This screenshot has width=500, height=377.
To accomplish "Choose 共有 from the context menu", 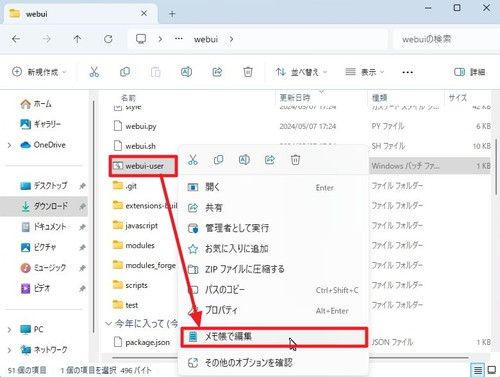I will click(273, 208).
